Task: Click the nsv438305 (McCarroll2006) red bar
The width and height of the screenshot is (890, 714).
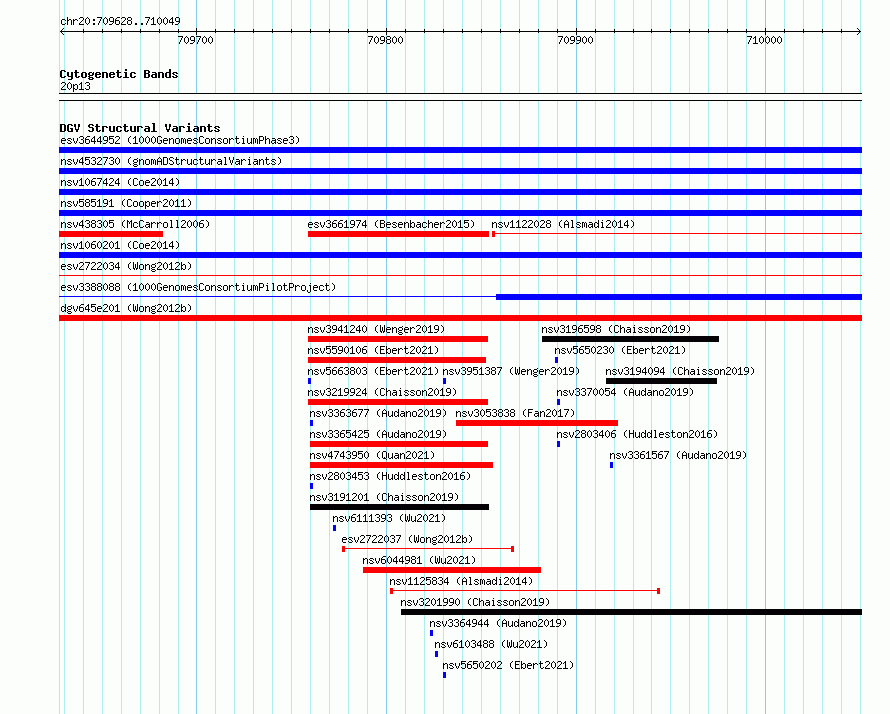Action: click(x=111, y=234)
